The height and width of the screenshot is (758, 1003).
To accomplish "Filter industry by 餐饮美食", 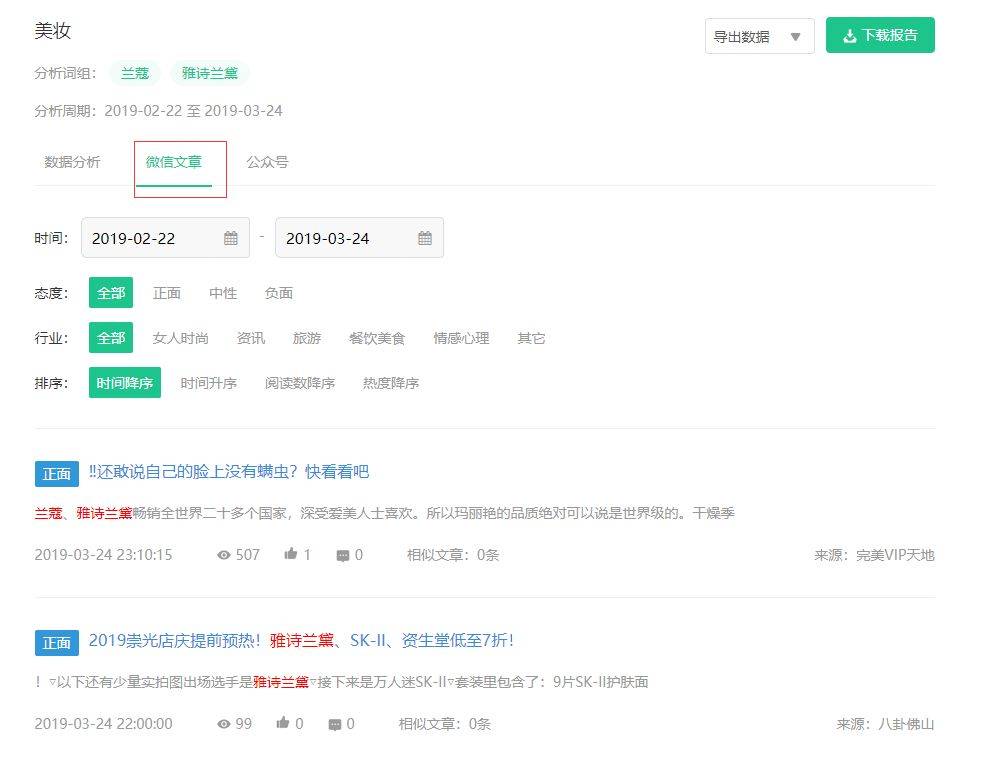I will [377, 338].
